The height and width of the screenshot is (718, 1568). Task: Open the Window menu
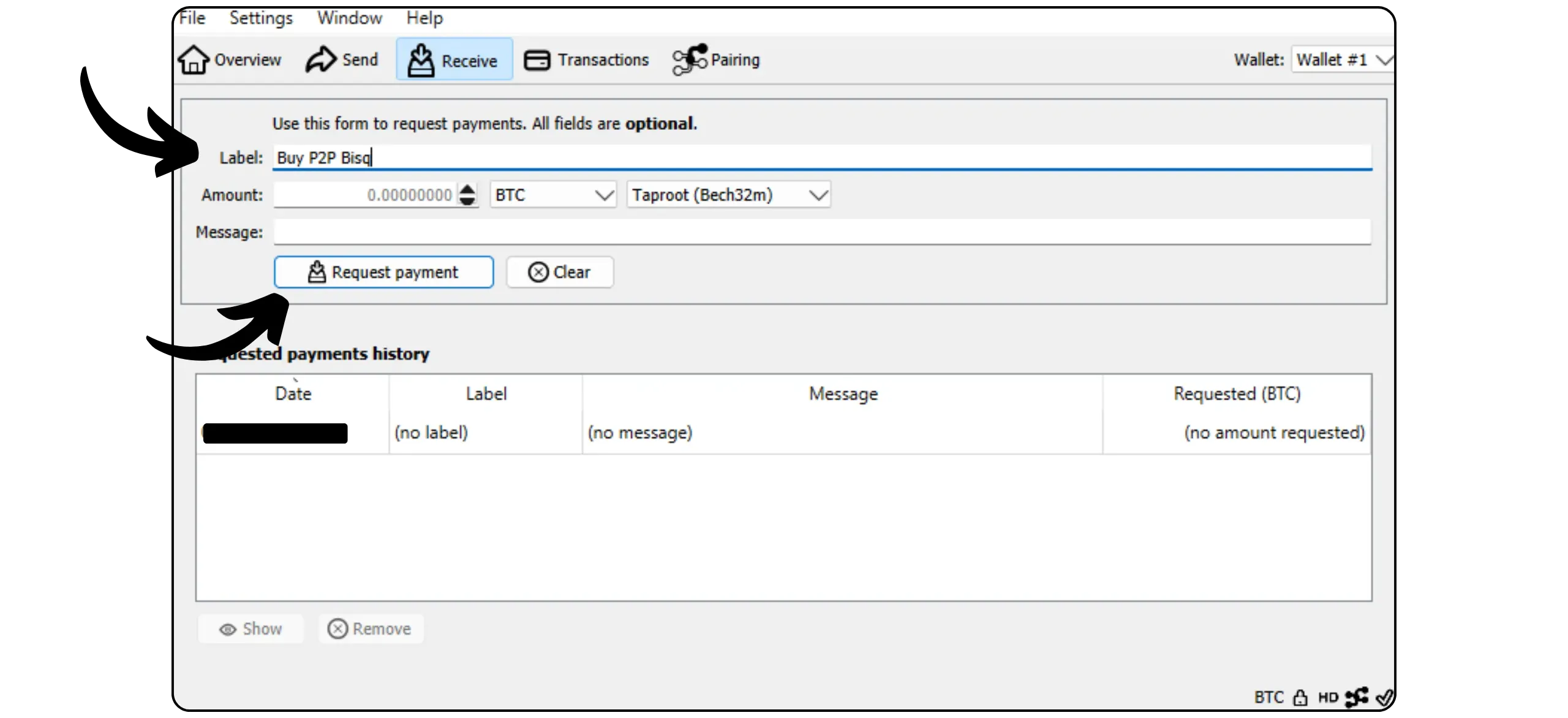(x=349, y=18)
